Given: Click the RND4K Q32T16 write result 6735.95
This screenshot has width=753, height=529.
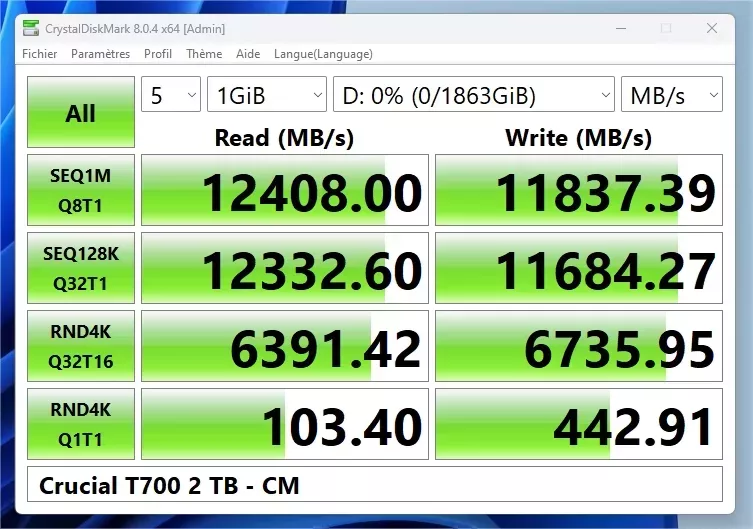Looking at the screenshot, I should click(579, 346).
